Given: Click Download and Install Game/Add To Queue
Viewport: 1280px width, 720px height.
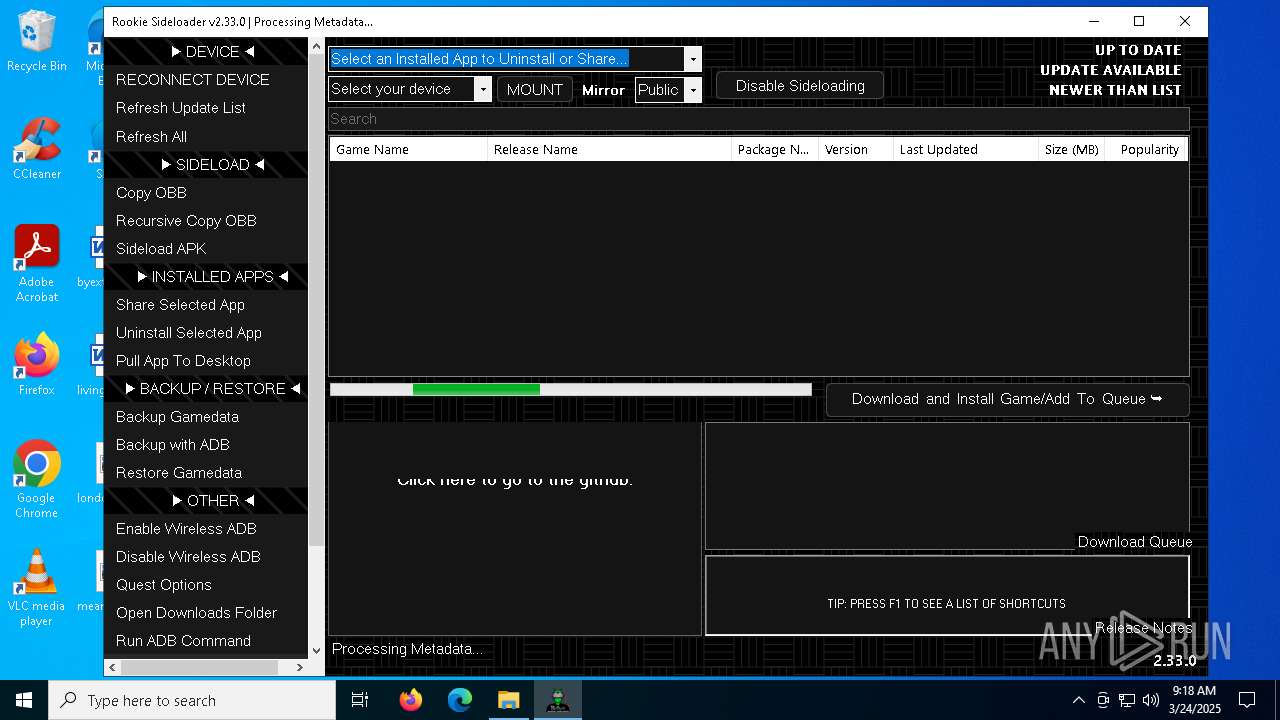Looking at the screenshot, I should pyautogui.click(x=1007, y=399).
